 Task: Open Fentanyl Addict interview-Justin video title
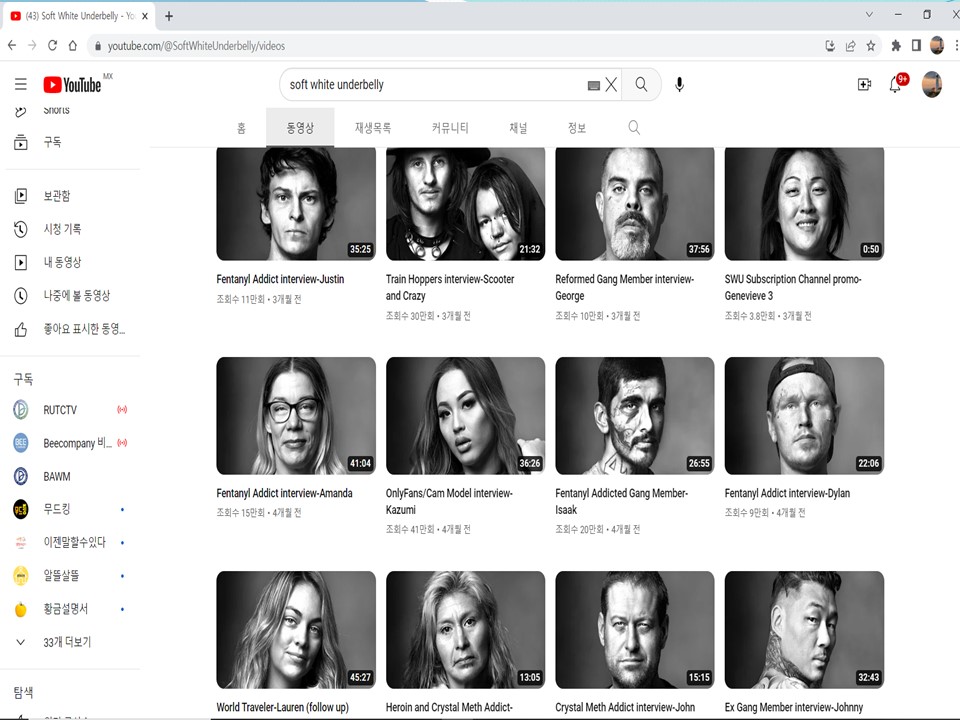(x=280, y=279)
